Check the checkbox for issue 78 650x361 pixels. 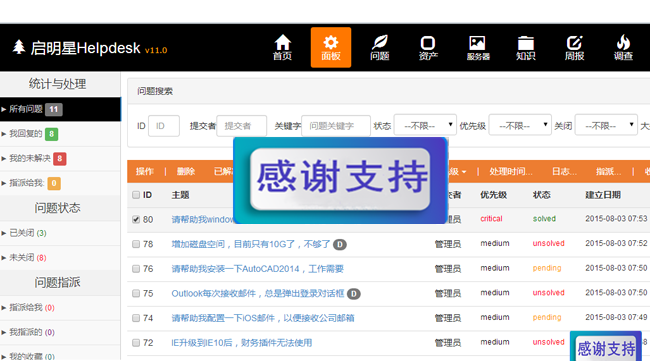[x=136, y=244]
